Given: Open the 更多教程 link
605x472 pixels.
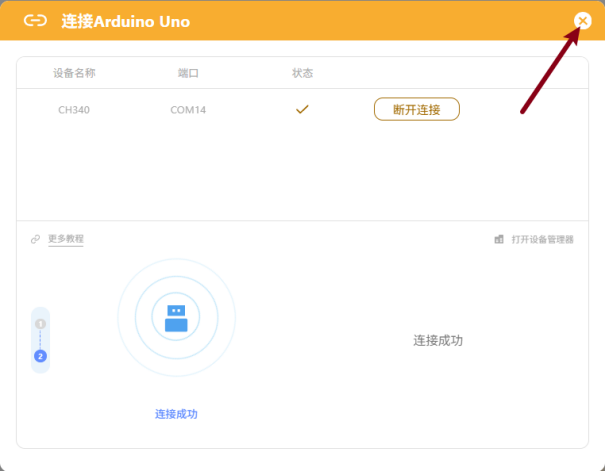Looking at the screenshot, I should (66, 239).
